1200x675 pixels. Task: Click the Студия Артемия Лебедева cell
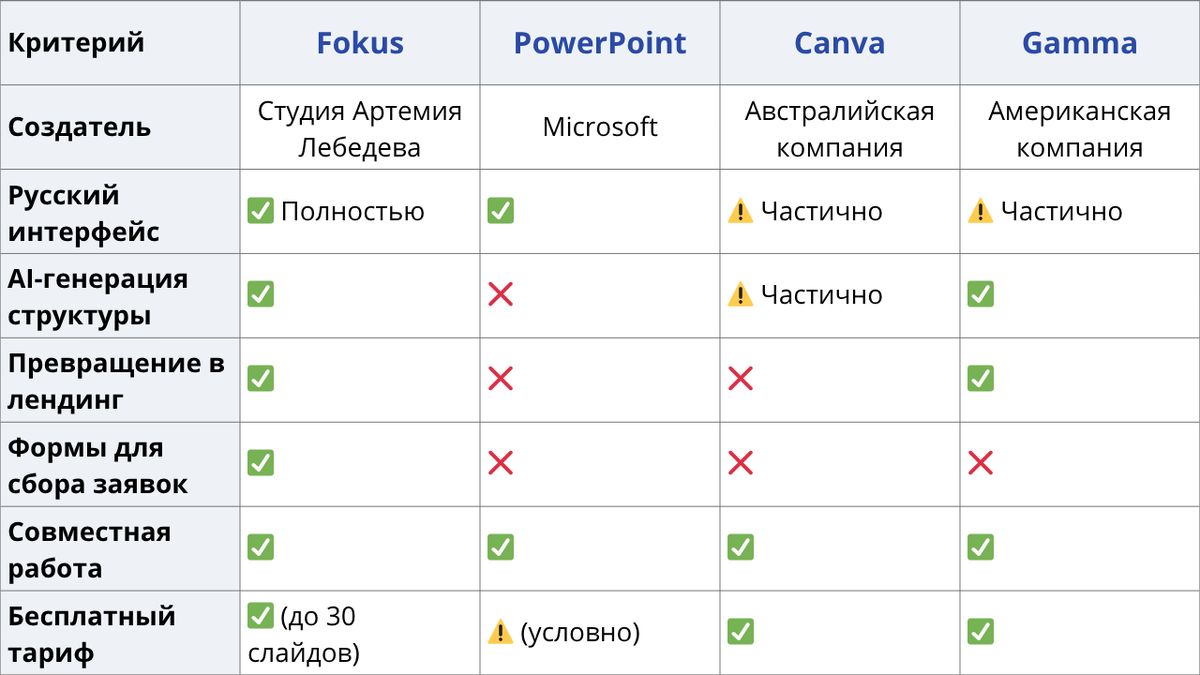coord(360,128)
